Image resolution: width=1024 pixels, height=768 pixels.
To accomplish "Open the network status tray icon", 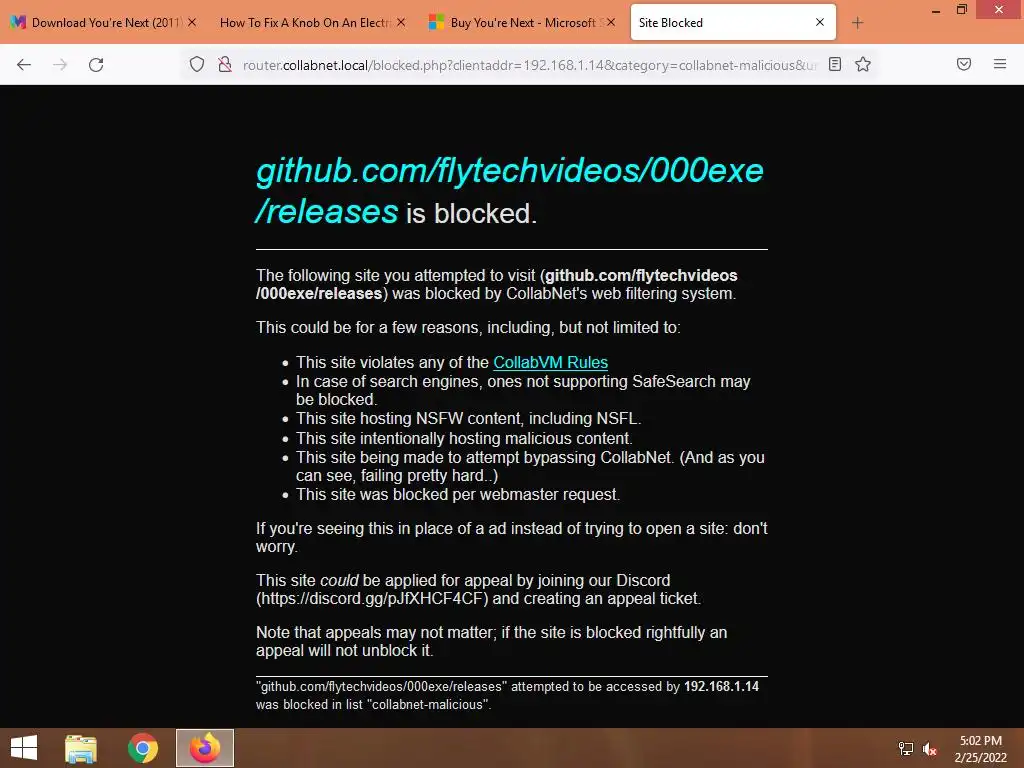I will tap(905, 749).
